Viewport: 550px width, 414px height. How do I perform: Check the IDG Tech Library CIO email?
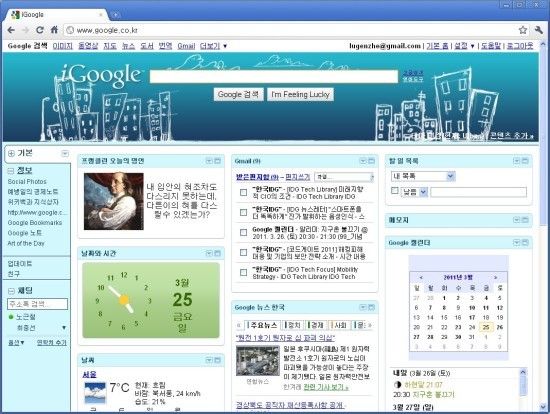[x=243, y=192]
